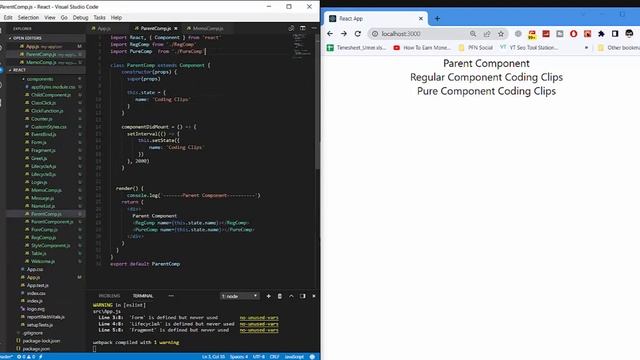Close the terminal panel
The width and height of the screenshot is (640, 360).
pyautogui.click(x=313, y=296)
